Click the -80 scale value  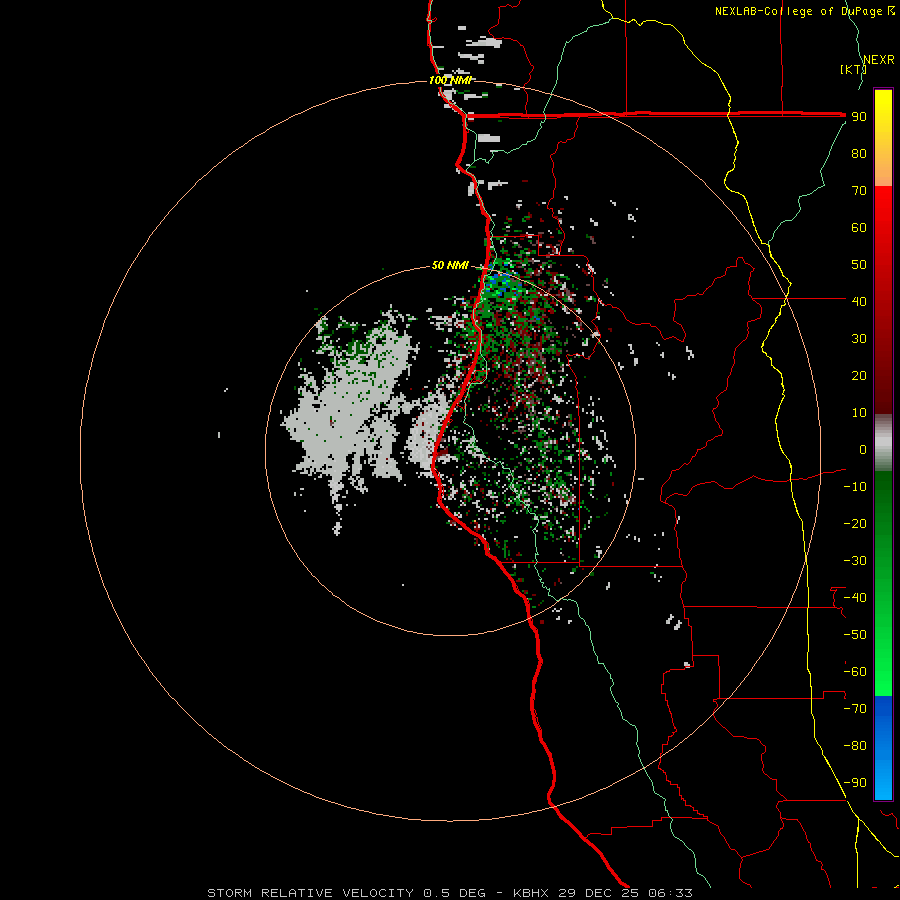coord(855,746)
